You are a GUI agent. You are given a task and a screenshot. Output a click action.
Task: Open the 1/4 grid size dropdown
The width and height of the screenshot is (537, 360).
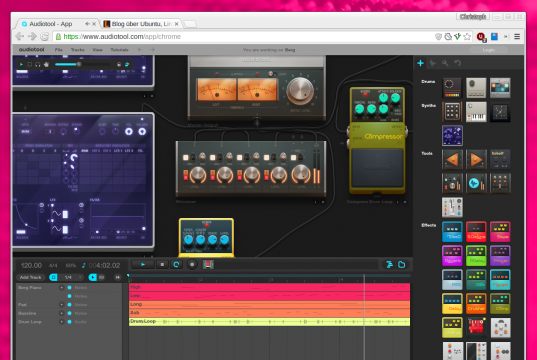pos(71,277)
